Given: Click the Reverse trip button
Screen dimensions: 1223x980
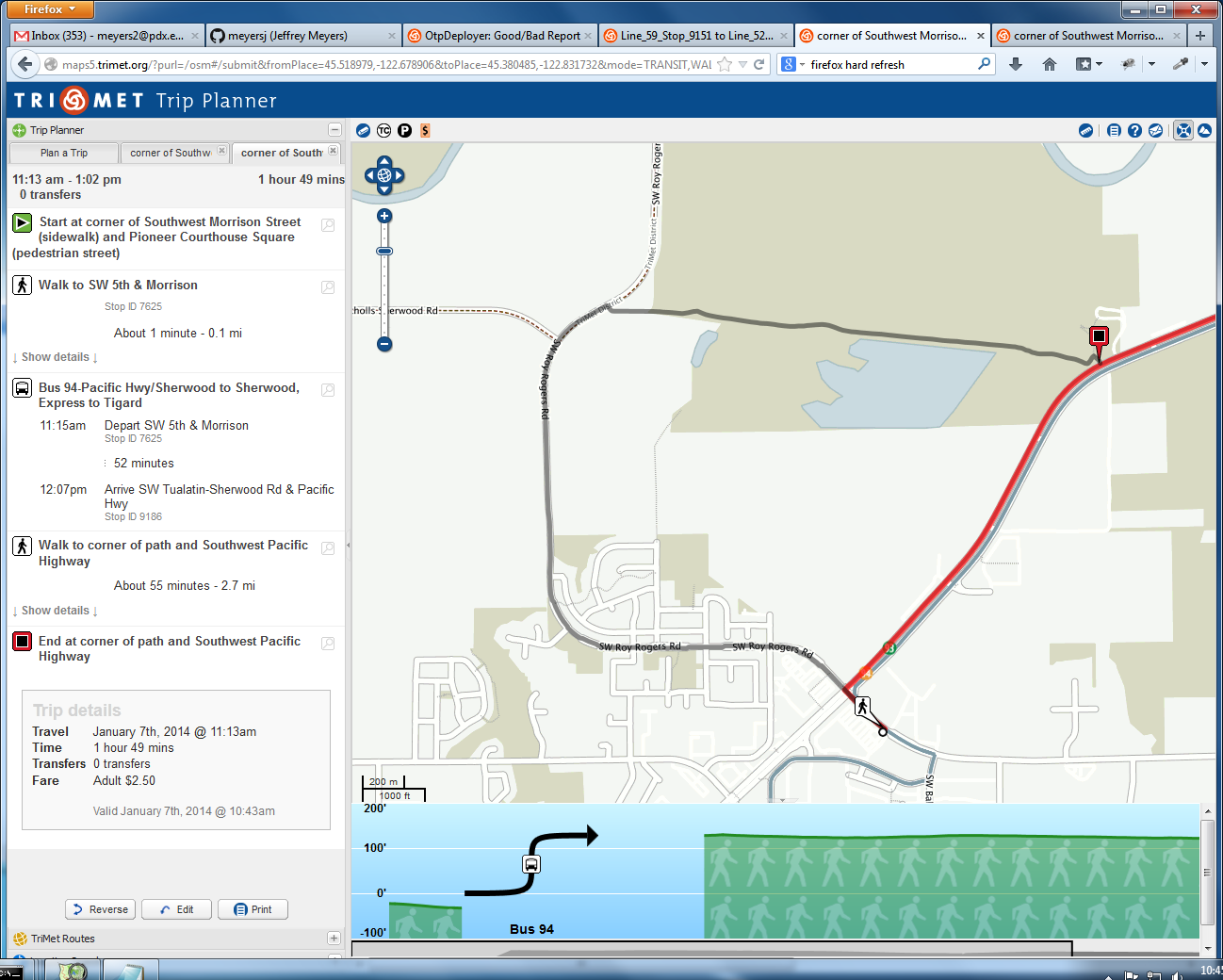Looking at the screenshot, I should (100, 909).
